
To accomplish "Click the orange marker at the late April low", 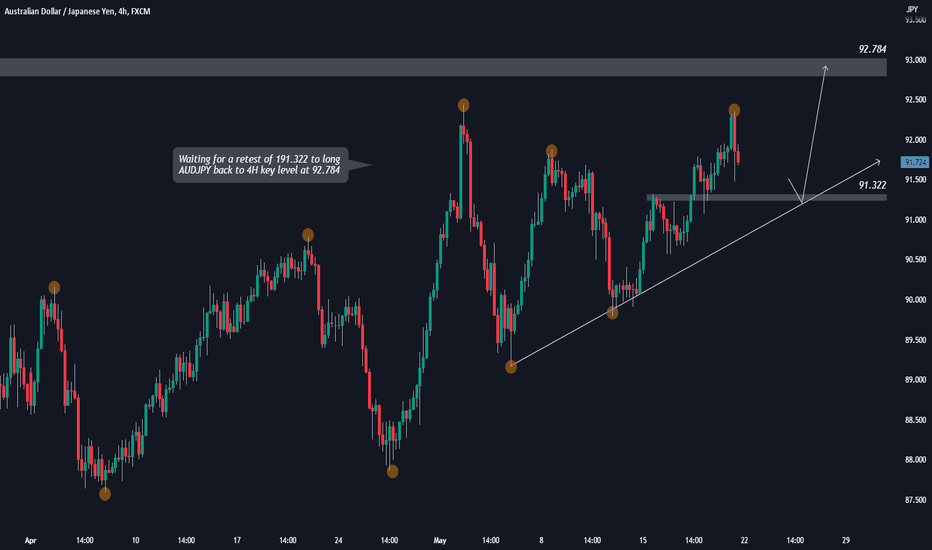I will [392, 472].
